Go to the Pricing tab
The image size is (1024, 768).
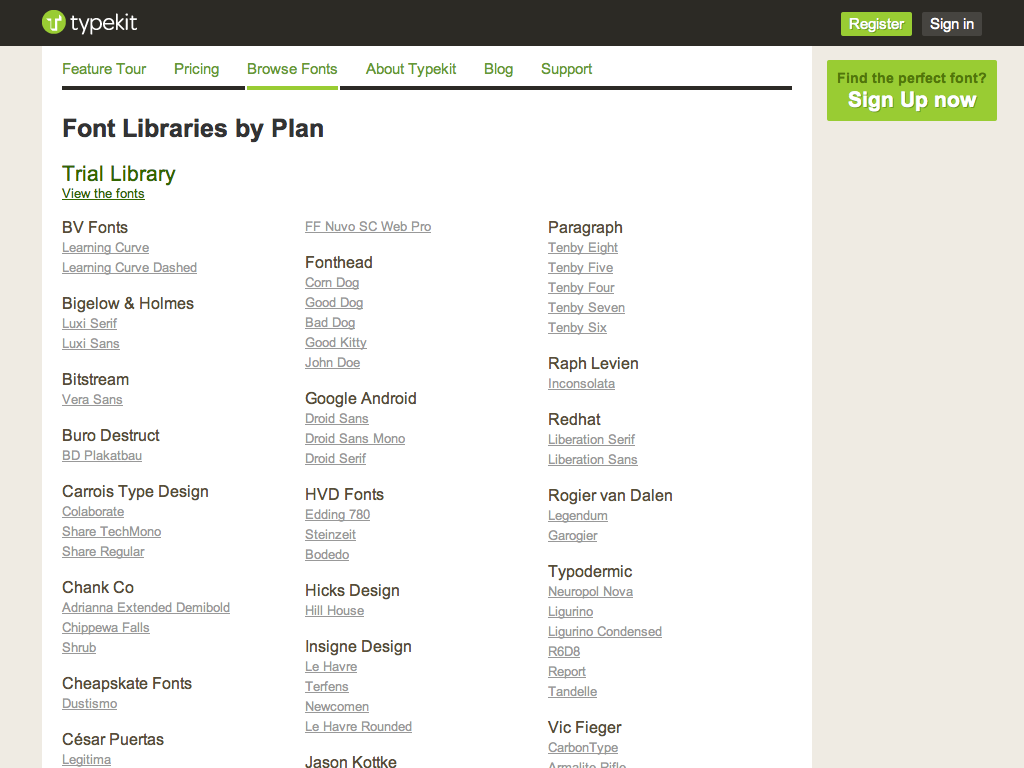click(196, 69)
